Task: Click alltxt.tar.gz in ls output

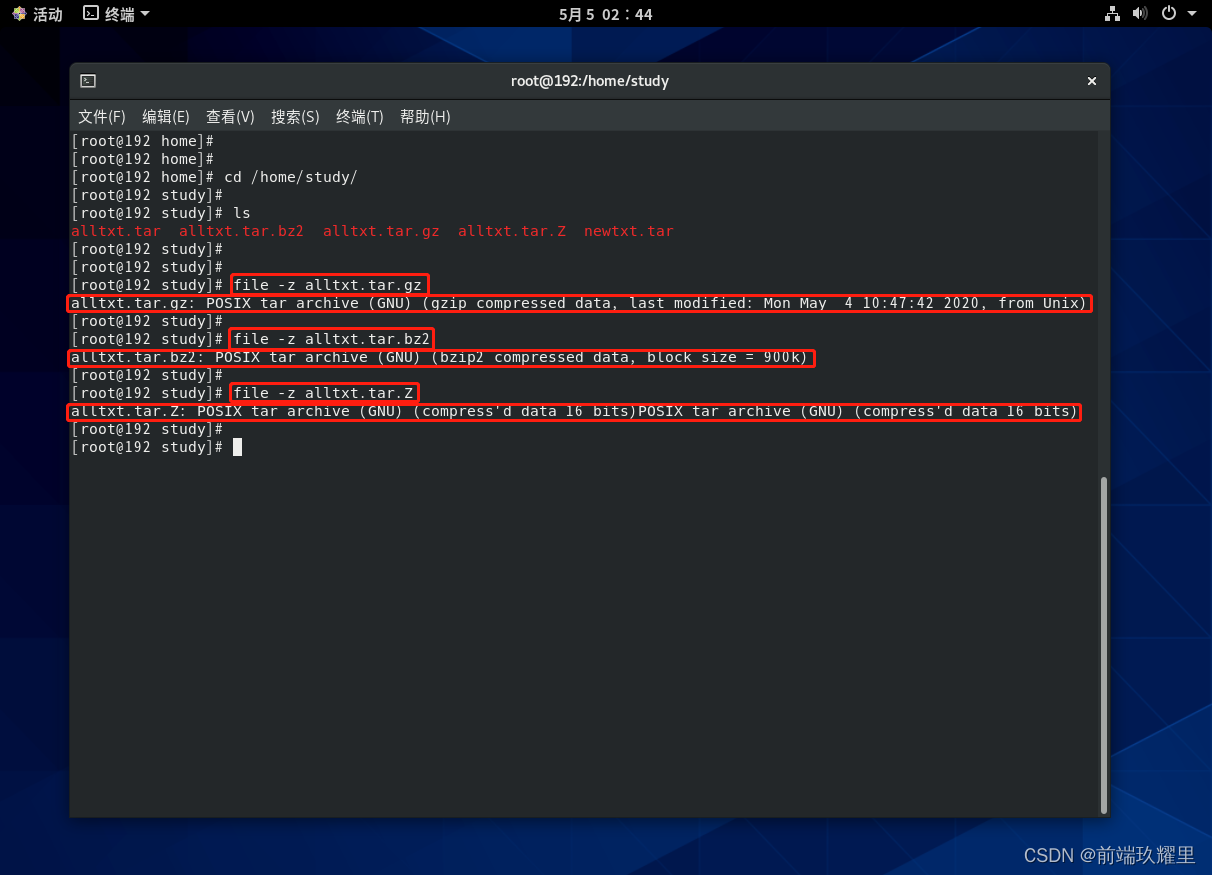Action: 381,231
